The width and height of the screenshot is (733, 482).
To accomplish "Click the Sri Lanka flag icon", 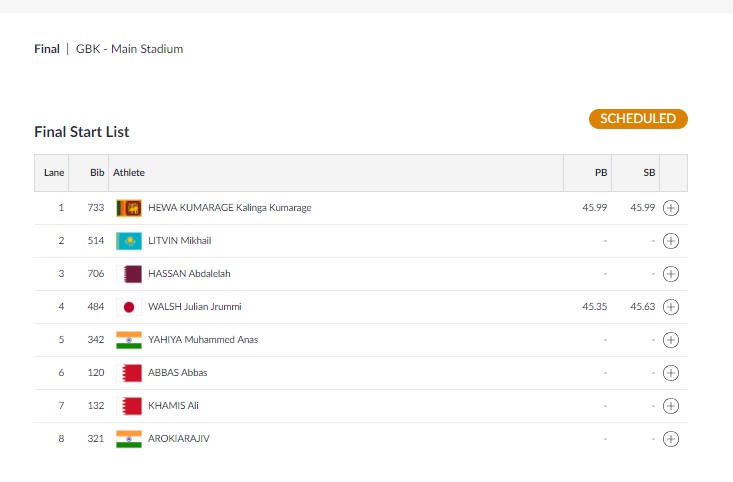I will [x=129, y=208].
